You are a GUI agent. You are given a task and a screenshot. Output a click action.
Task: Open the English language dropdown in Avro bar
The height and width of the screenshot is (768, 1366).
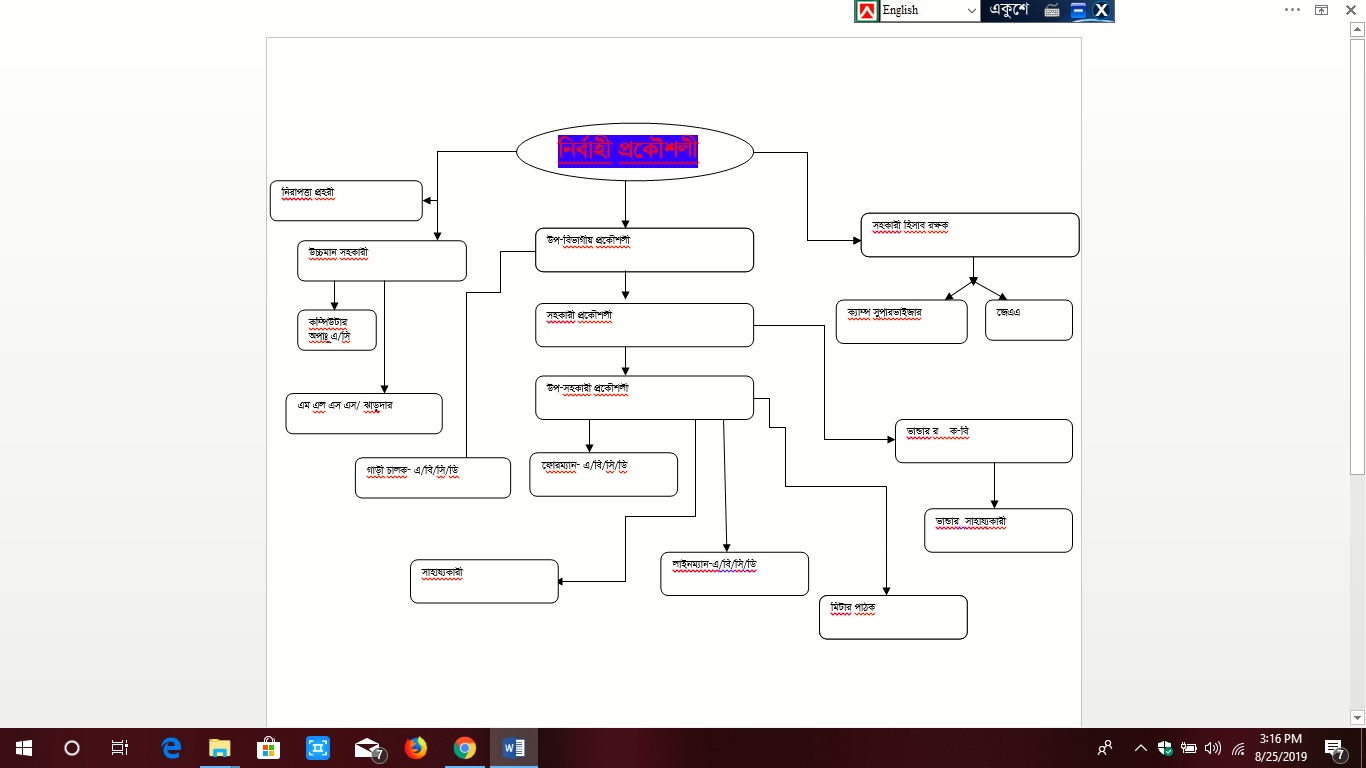[x=971, y=10]
